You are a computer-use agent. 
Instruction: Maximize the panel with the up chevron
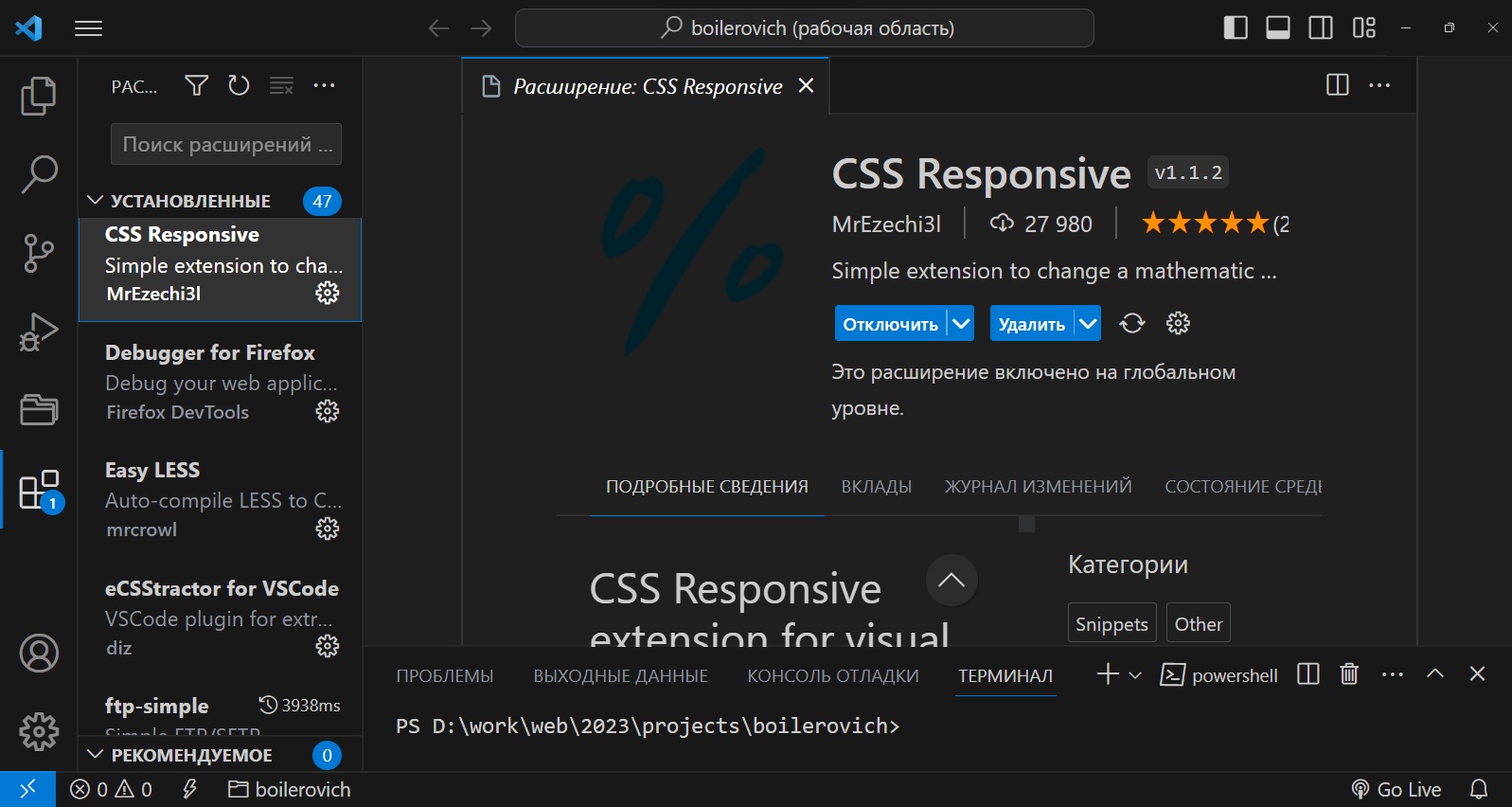click(x=1435, y=673)
